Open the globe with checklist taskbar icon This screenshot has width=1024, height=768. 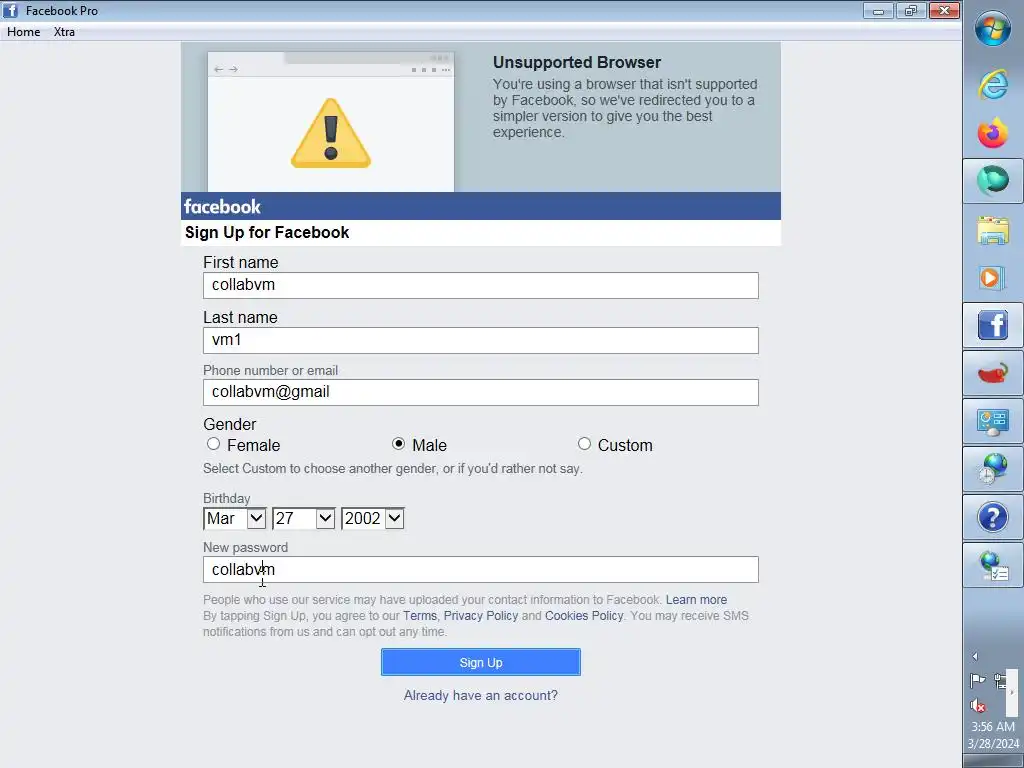993,566
